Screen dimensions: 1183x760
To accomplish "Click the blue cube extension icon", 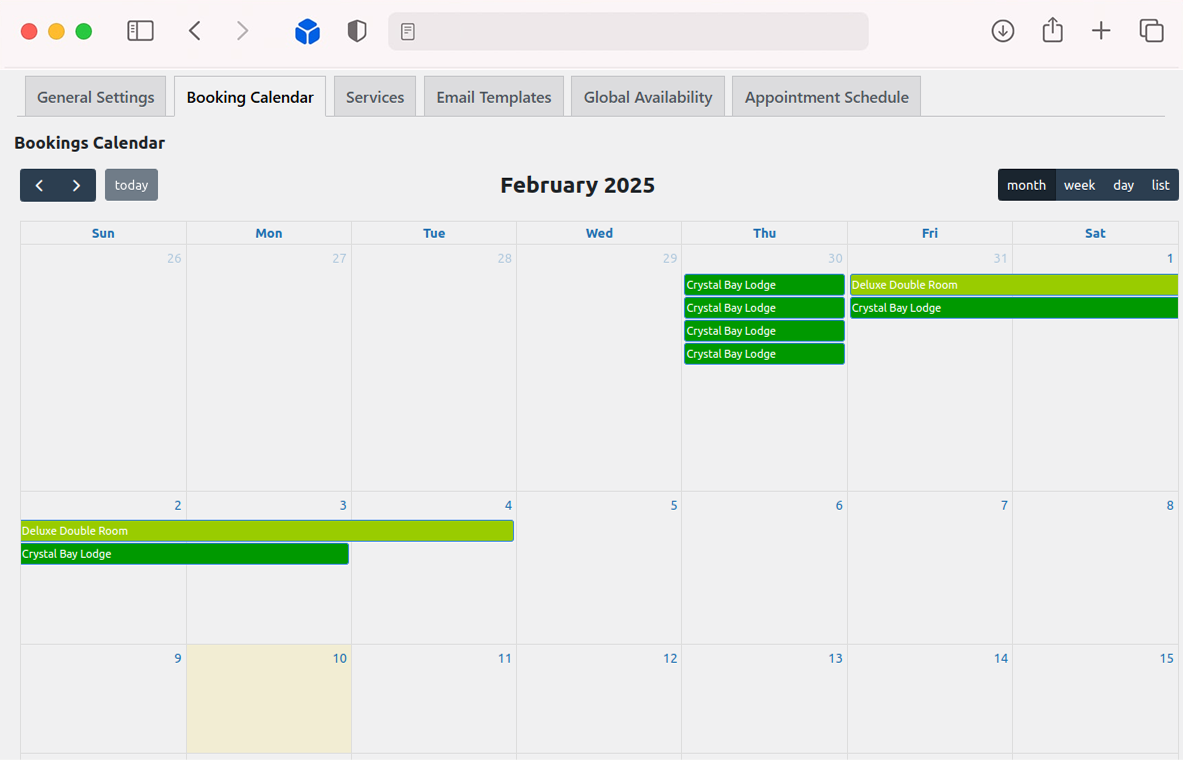I will 307,32.
